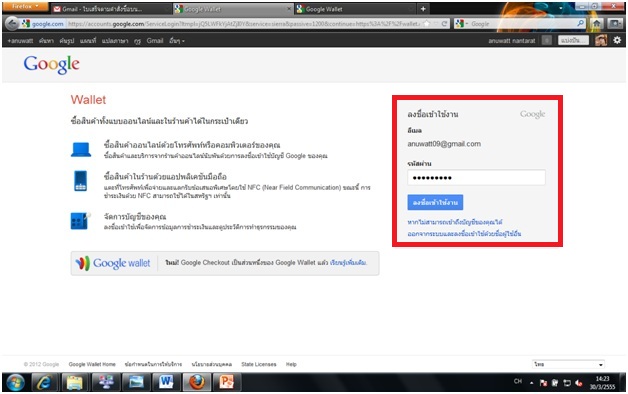Click the learn more link in wallet banner
This screenshot has width=628, height=394.
[x=348, y=263]
